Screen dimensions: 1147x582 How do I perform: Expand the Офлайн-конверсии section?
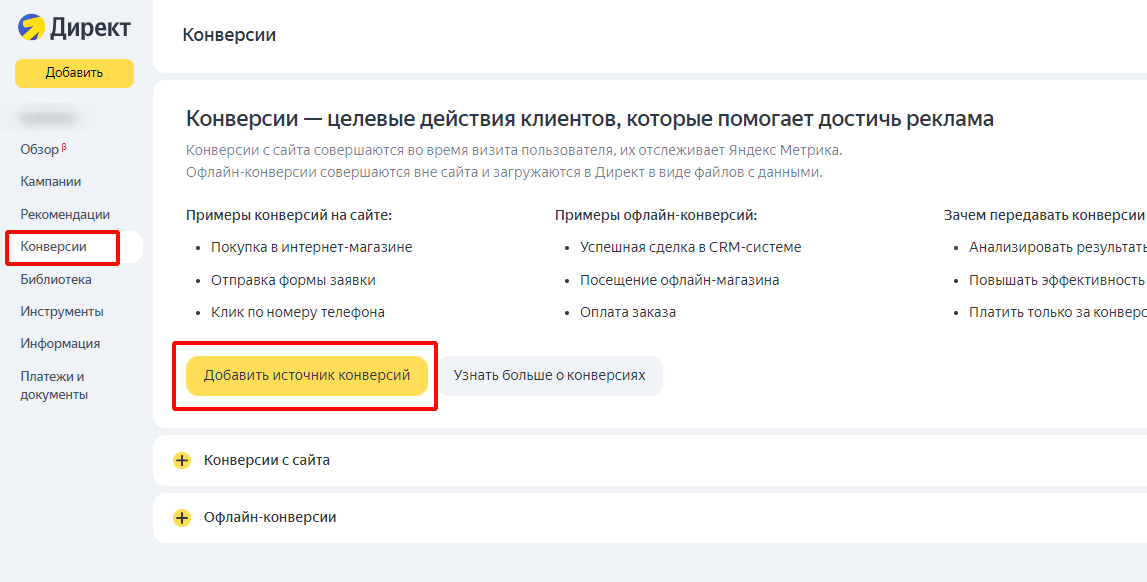pos(270,518)
